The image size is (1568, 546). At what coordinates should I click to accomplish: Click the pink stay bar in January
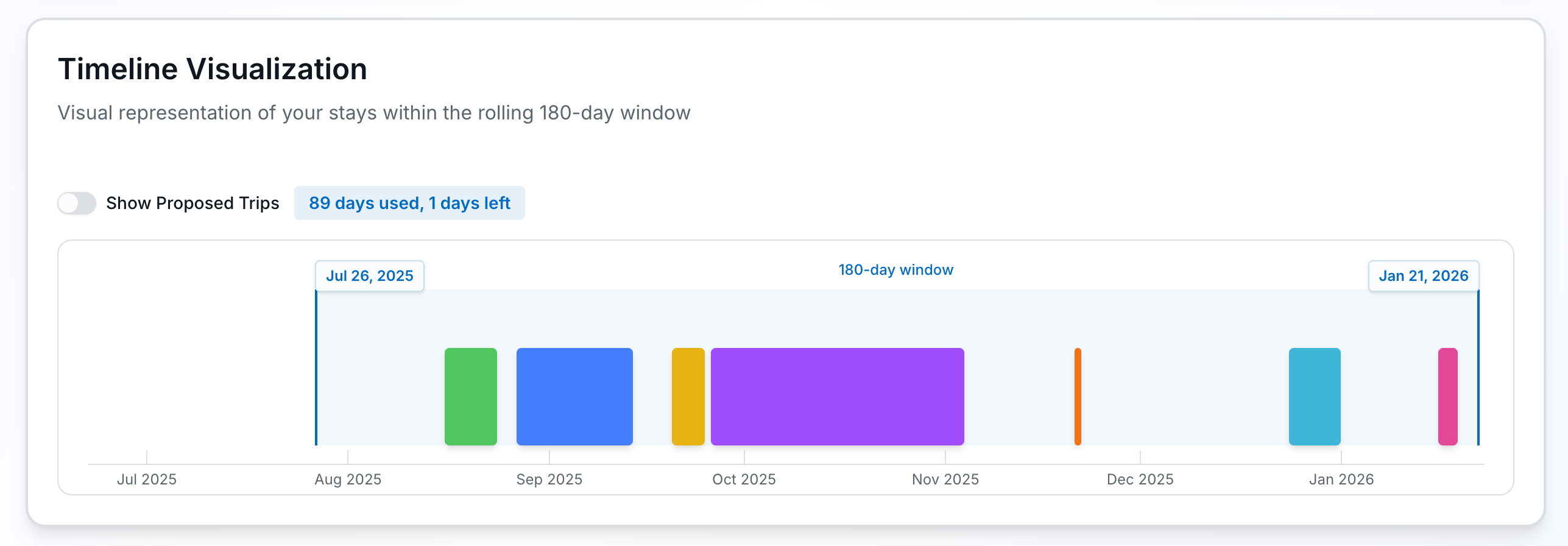pos(1447,396)
